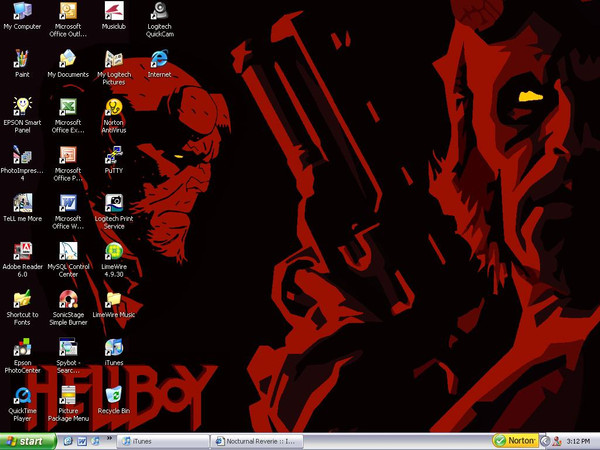600x450 pixels.
Task: Open EPSON Smart Panel shortcut
Action: [22, 115]
